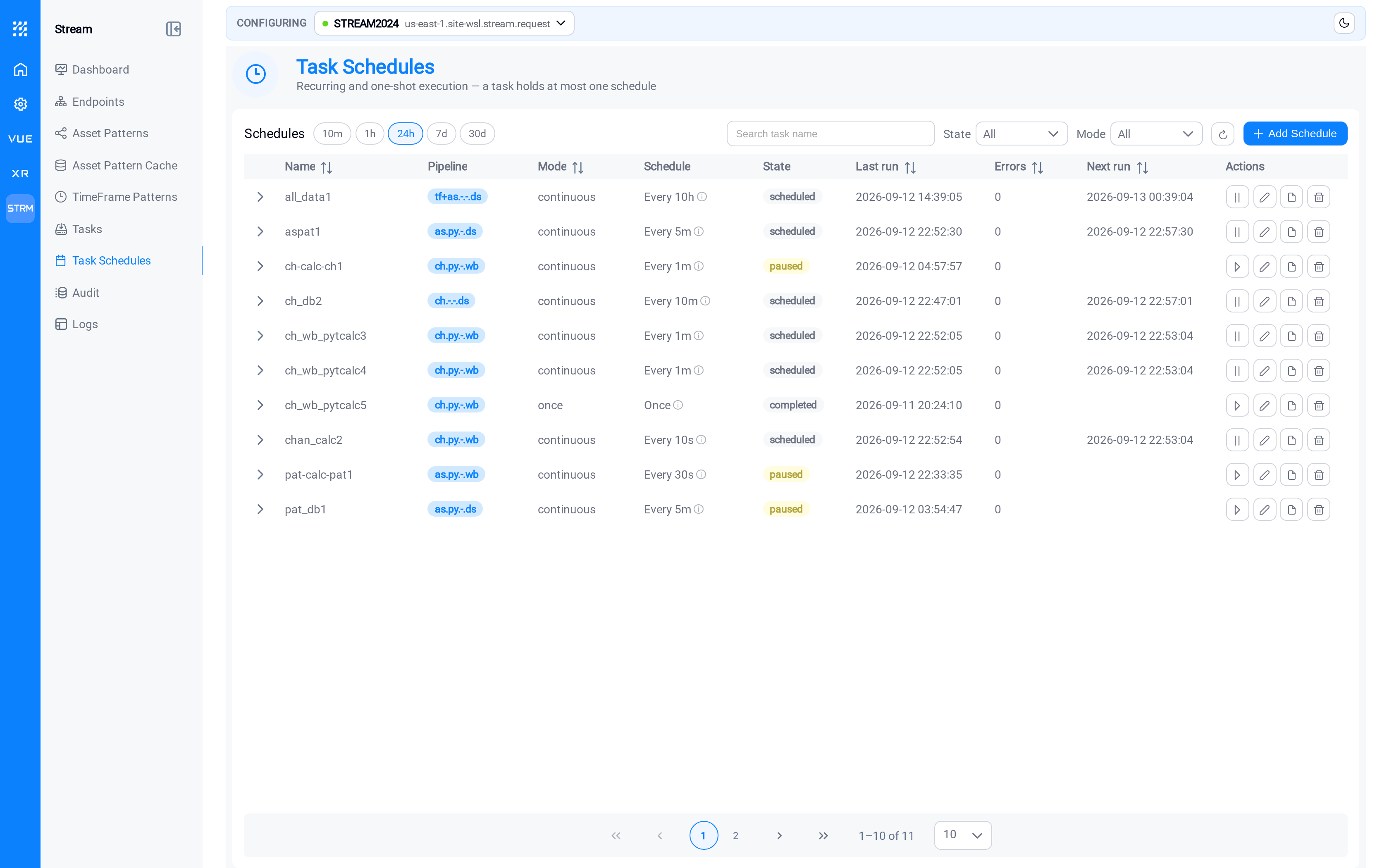Collapse the Stream sidebar panel

tap(173, 29)
